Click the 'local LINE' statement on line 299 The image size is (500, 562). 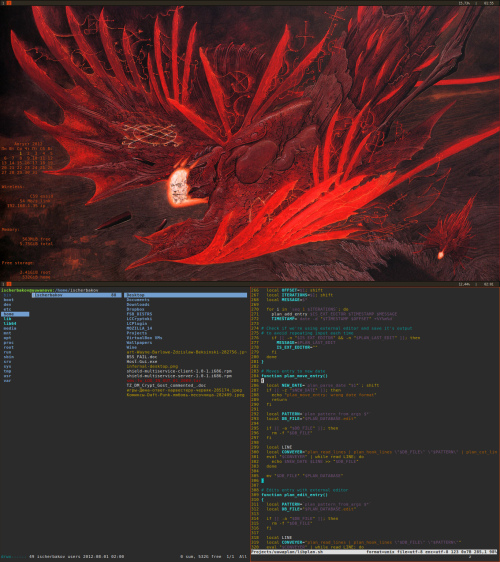pos(279,447)
